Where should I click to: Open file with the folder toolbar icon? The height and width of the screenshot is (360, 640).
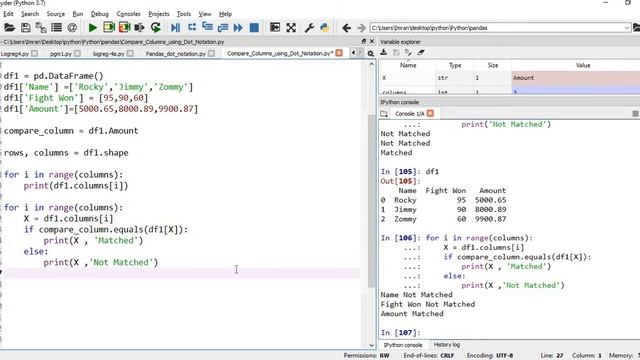pos(9,28)
